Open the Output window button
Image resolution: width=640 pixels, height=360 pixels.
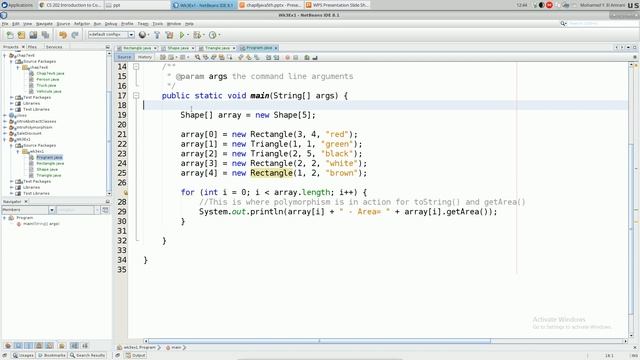point(136,356)
